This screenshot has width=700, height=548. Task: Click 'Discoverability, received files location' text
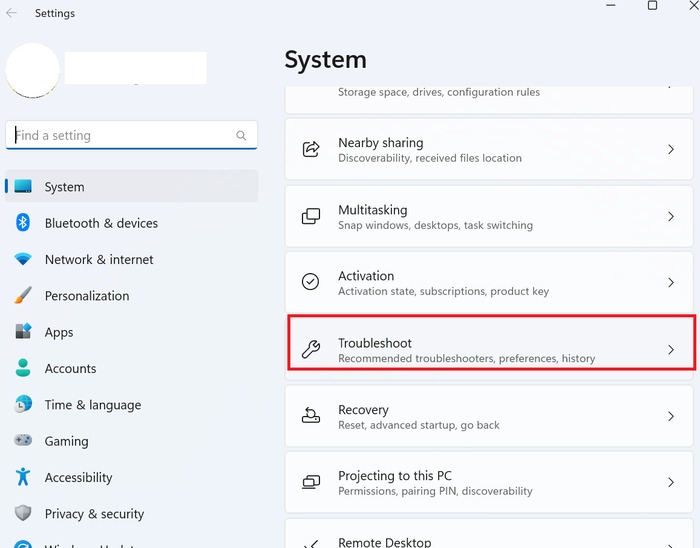click(x=430, y=158)
